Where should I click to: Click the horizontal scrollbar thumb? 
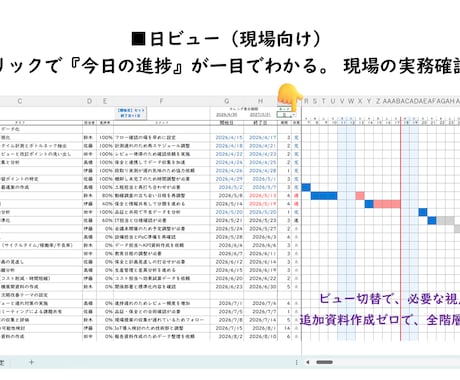click(324, 362)
